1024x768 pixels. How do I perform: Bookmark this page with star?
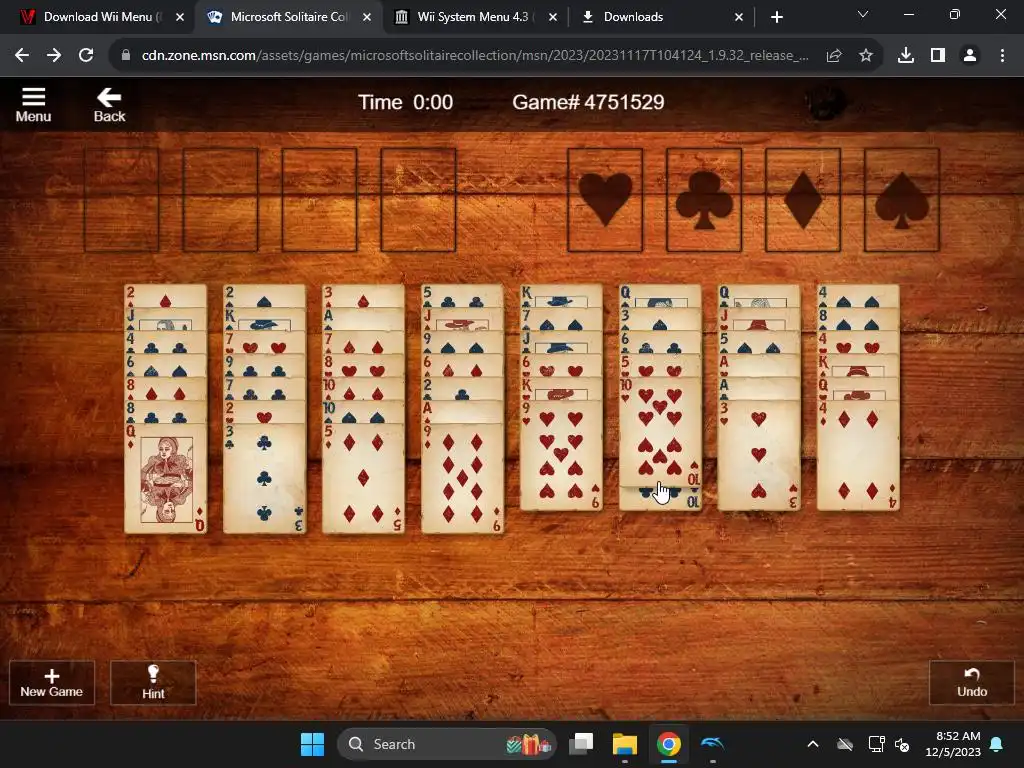tap(866, 56)
